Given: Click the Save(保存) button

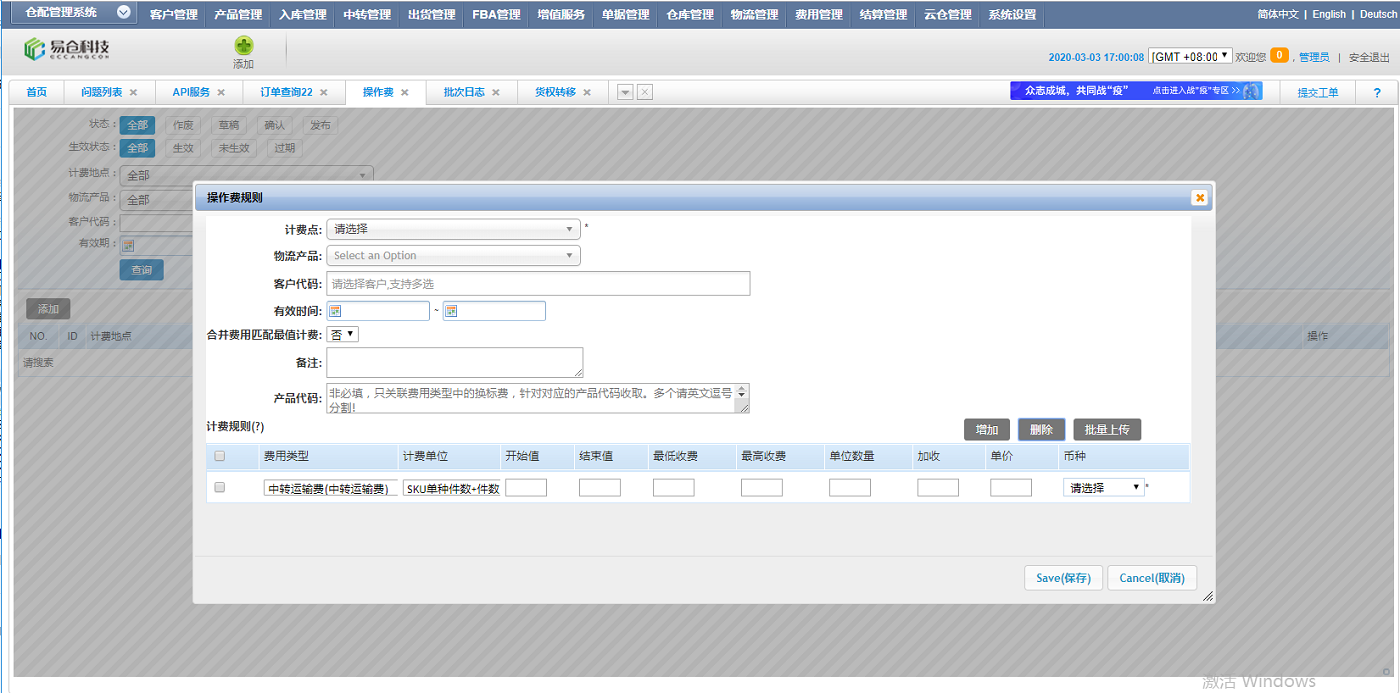Looking at the screenshot, I should 1063,578.
